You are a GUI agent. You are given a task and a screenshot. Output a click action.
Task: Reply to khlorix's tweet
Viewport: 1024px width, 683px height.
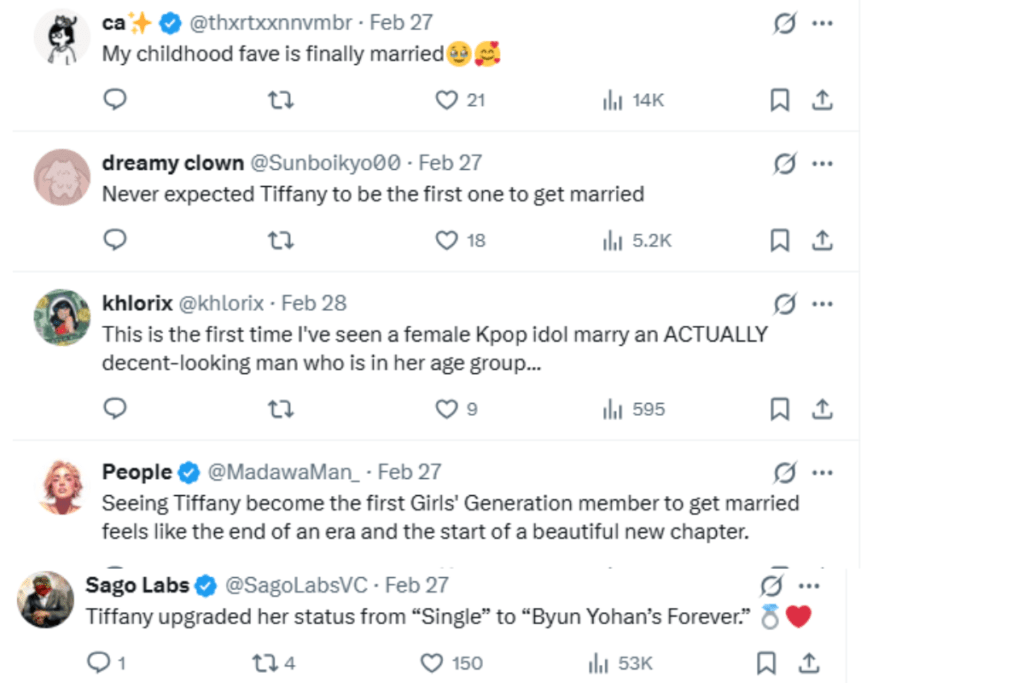pyautogui.click(x=115, y=408)
